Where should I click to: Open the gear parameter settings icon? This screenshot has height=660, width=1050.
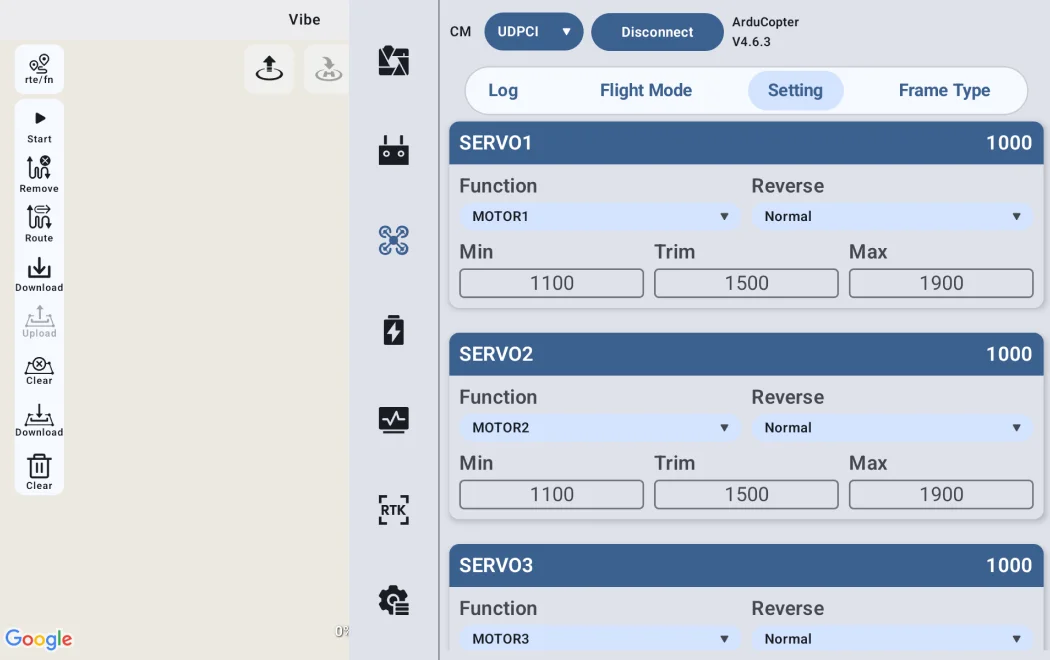[x=394, y=600]
